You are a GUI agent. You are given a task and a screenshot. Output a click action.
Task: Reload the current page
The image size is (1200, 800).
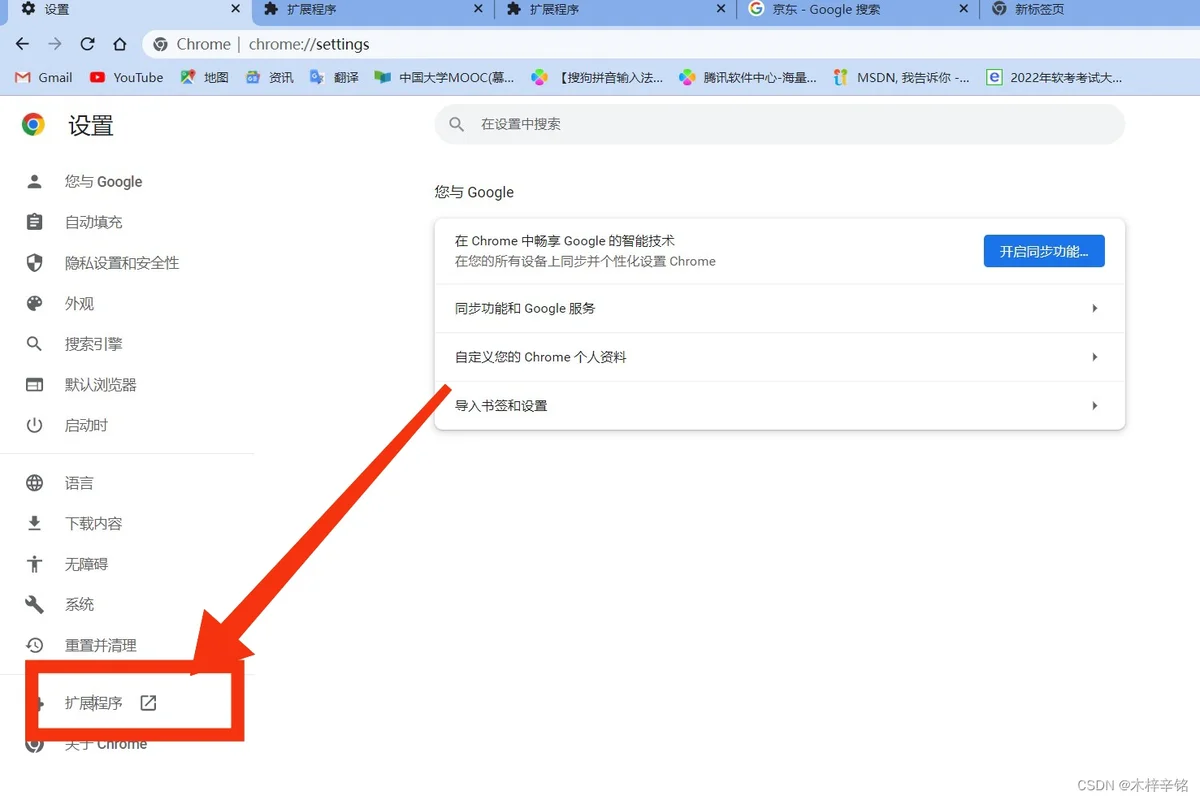87,44
